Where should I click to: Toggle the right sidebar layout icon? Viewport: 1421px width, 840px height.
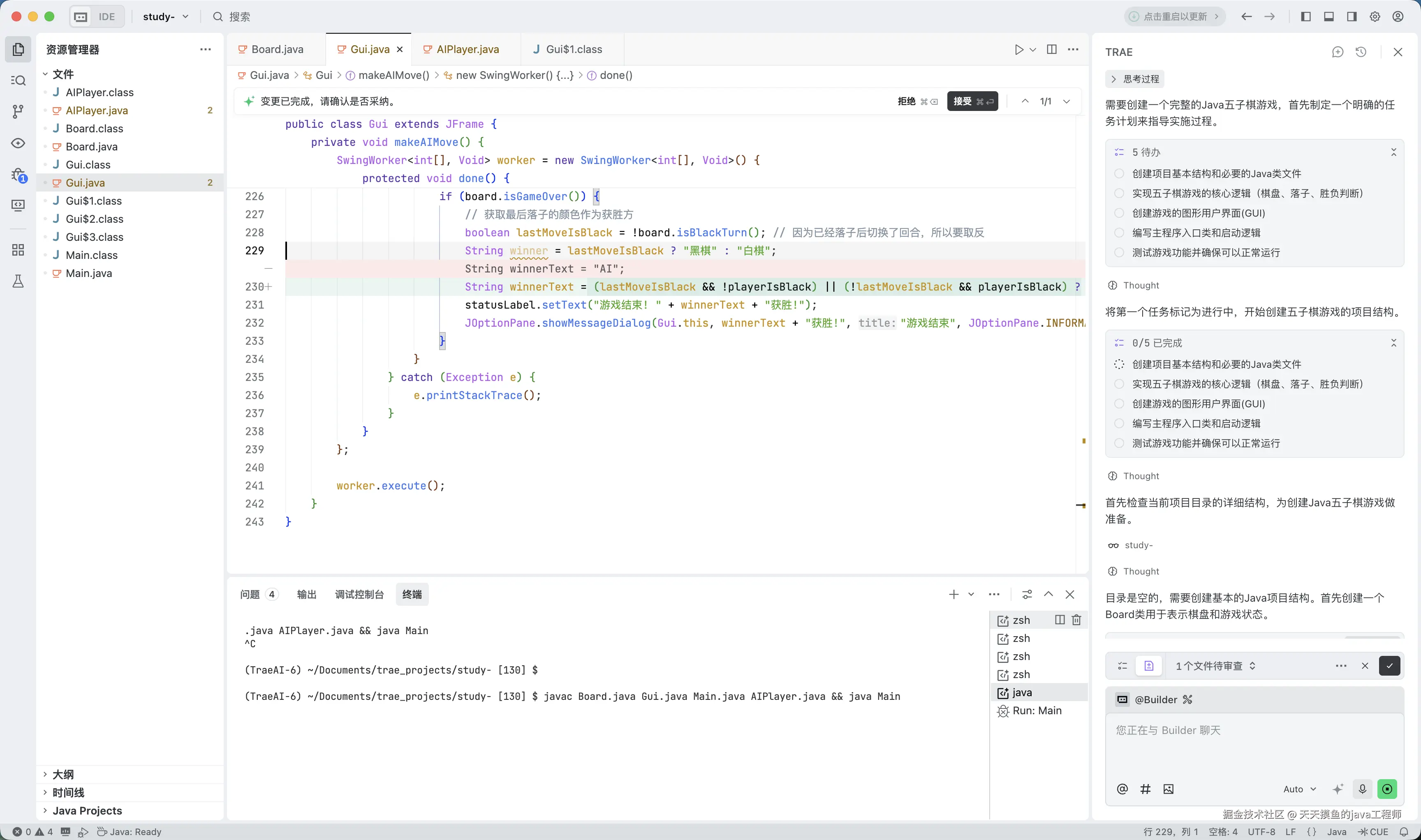pyautogui.click(x=1352, y=16)
